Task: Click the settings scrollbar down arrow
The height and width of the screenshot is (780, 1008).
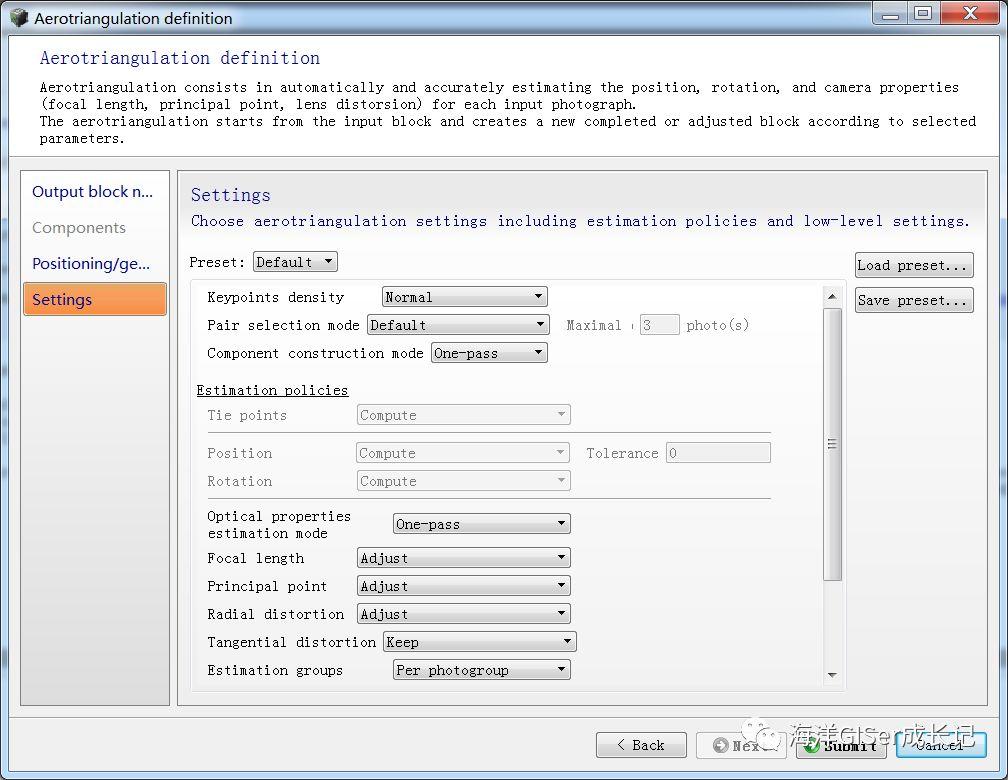Action: coord(832,675)
